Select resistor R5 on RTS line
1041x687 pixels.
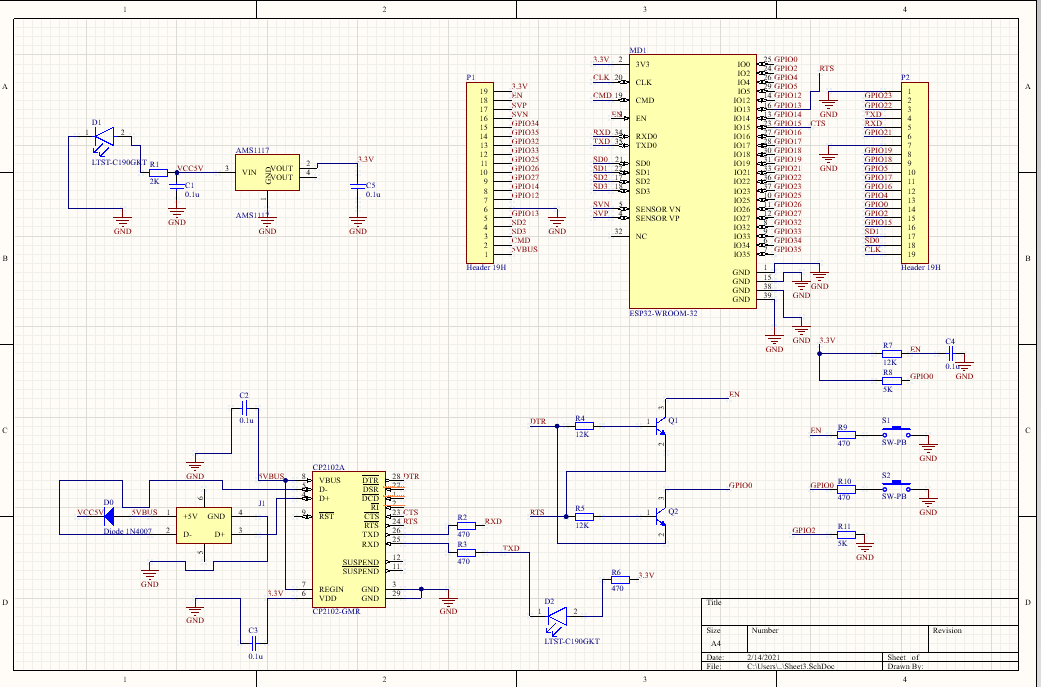click(584, 516)
